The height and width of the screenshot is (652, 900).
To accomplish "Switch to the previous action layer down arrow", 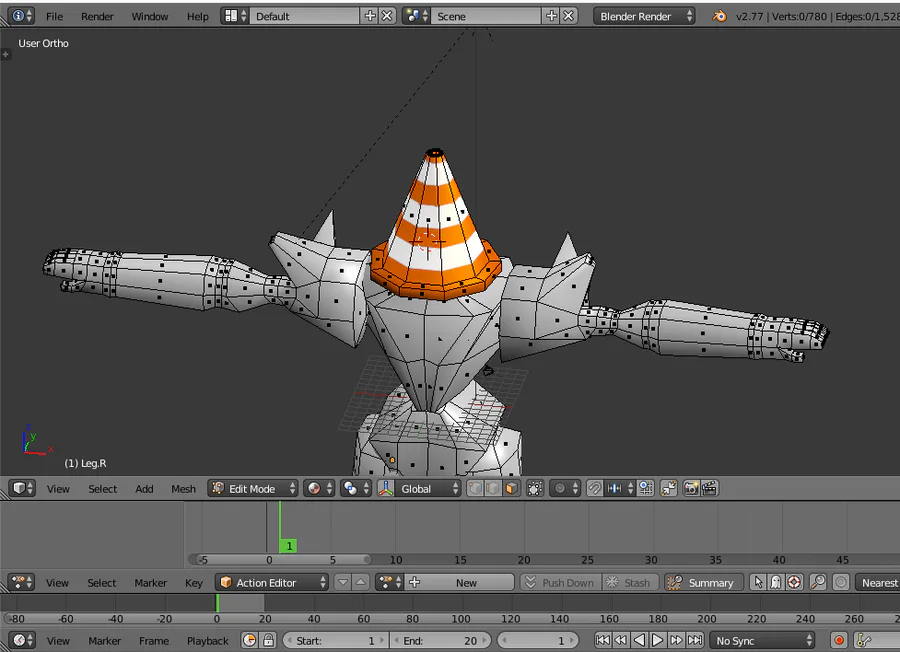I will point(343,583).
